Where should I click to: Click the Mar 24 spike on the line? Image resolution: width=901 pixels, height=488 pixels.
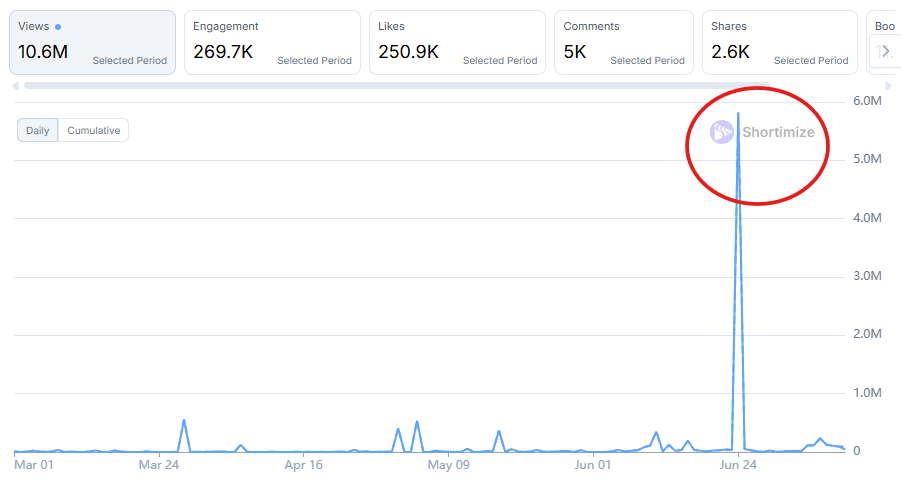tap(184, 421)
